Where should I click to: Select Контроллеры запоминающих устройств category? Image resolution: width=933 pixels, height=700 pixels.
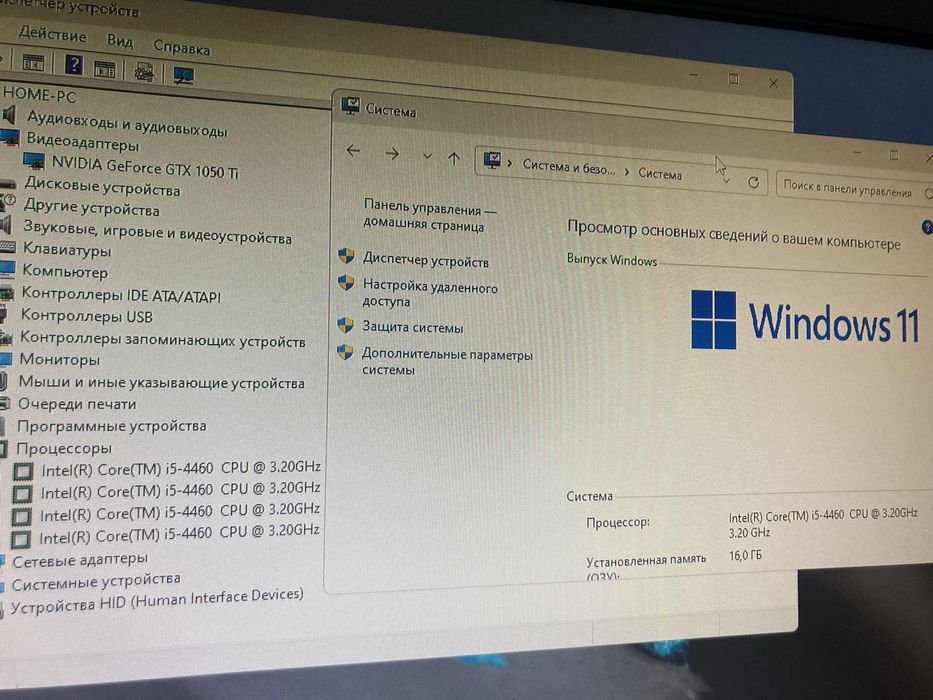pos(162,339)
